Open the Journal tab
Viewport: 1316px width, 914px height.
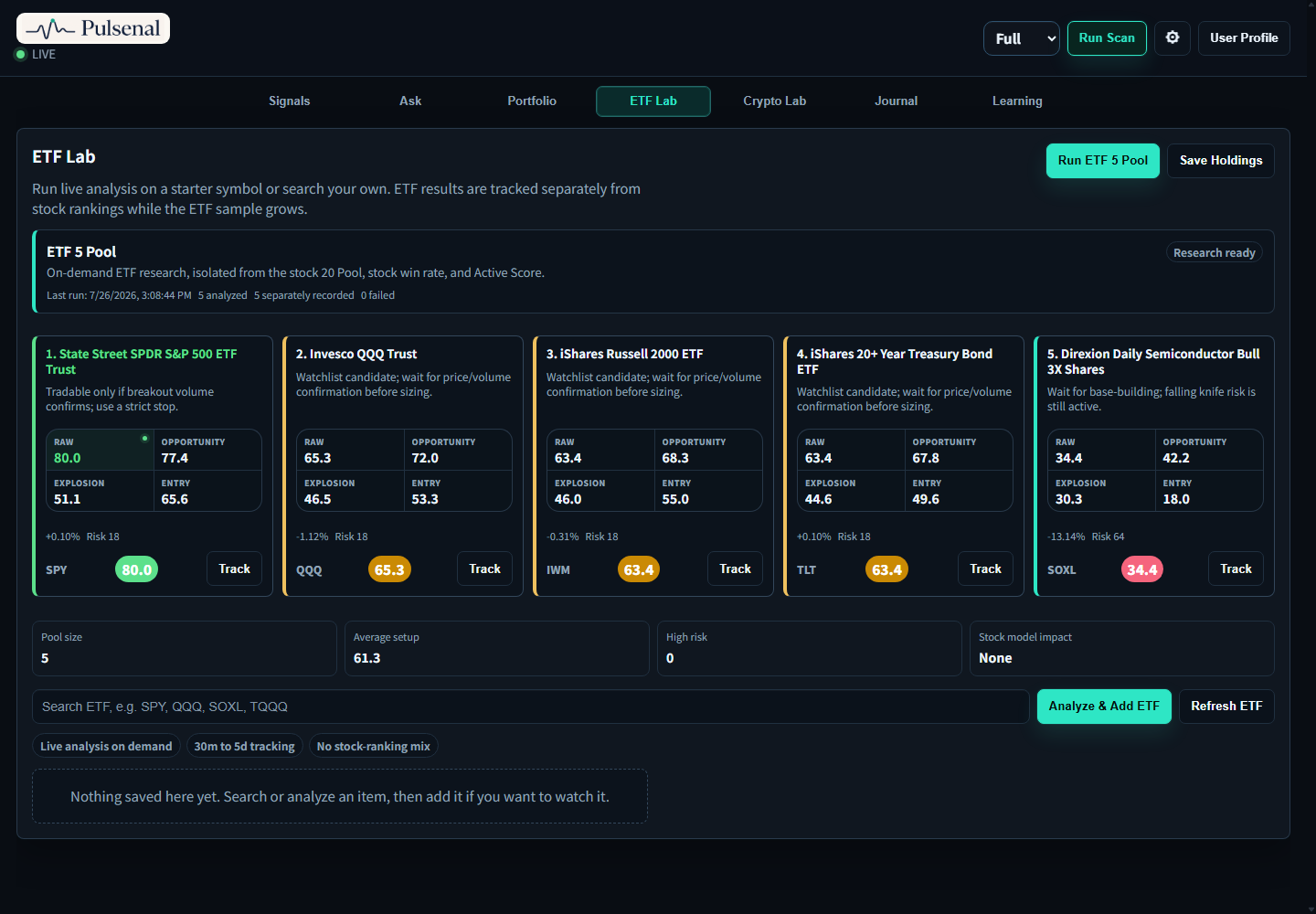pos(896,101)
